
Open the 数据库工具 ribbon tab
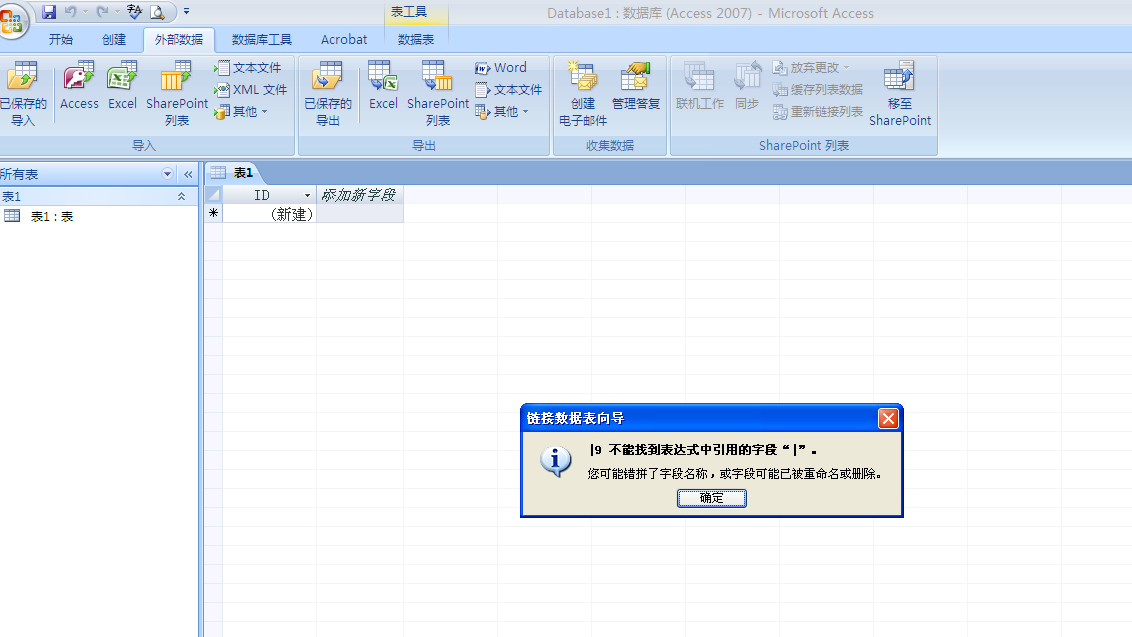[x=261, y=40]
